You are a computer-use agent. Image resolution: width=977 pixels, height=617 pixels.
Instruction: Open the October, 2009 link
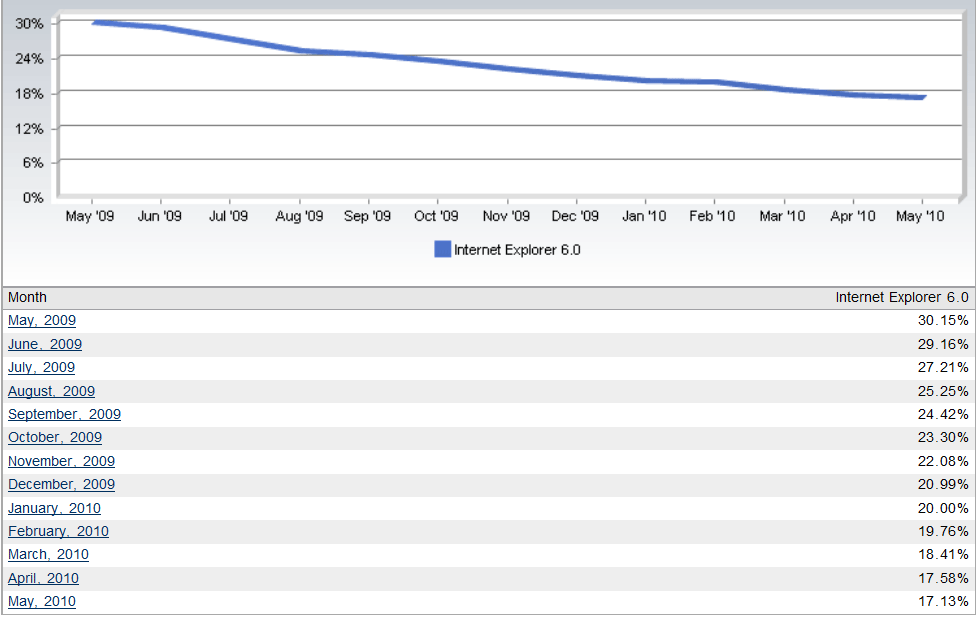tap(55, 437)
